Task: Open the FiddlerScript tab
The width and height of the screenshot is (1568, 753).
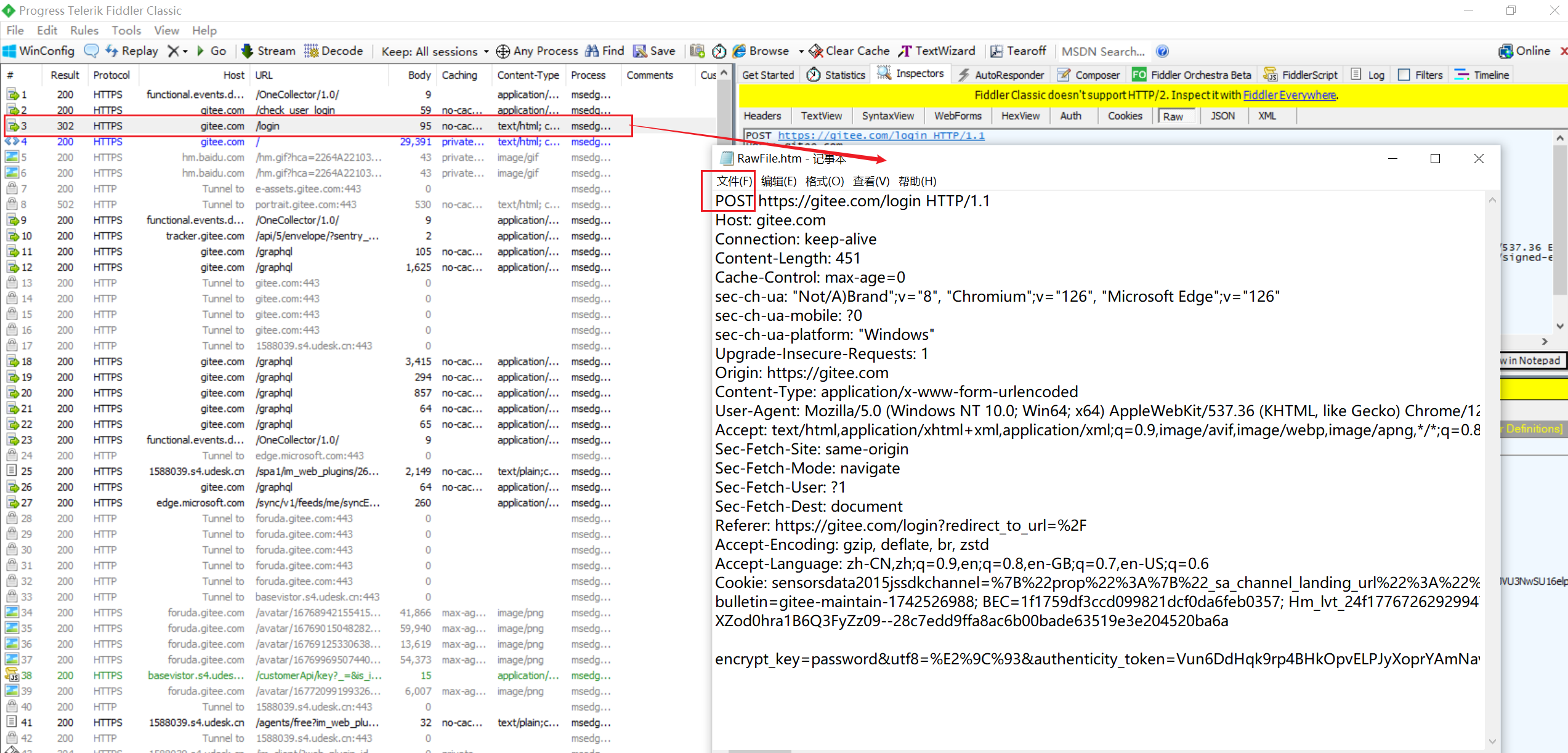Action: 1301,75
